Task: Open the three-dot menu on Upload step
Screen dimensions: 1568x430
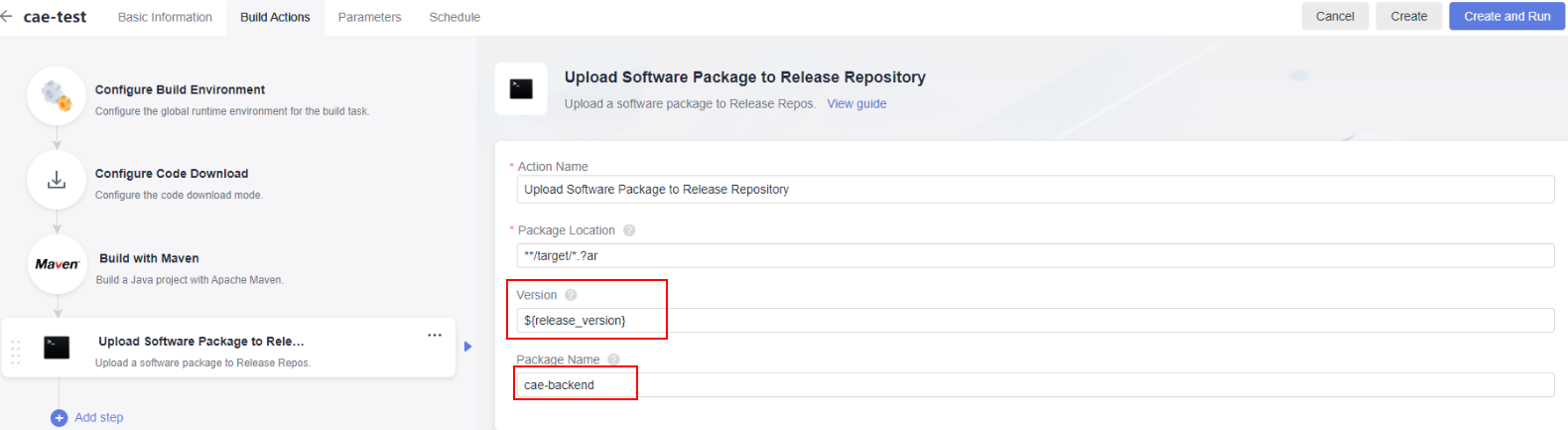Action: pyautogui.click(x=435, y=335)
